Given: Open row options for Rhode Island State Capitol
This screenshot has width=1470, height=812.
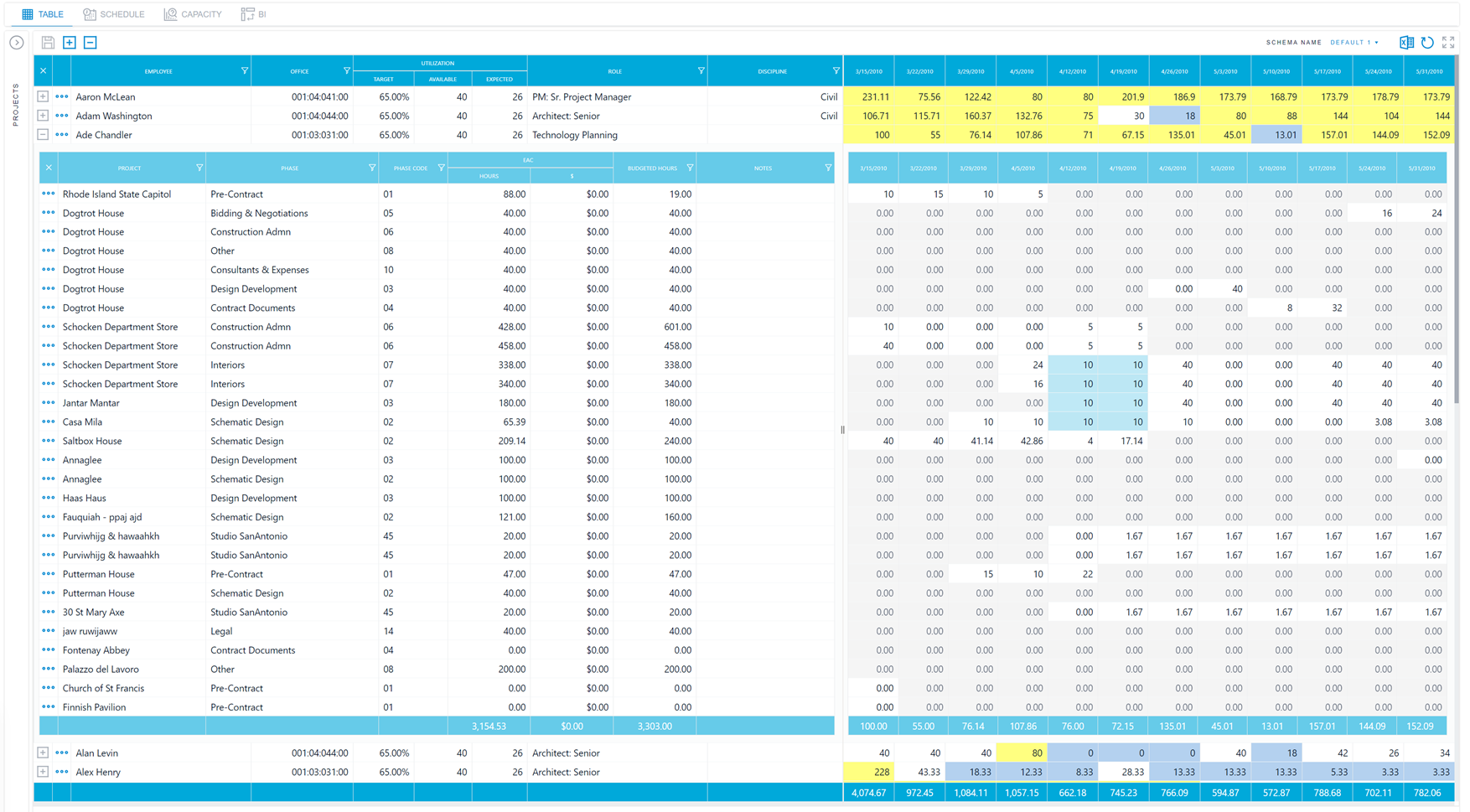Looking at the screenshot, I should tap(48, 194).
